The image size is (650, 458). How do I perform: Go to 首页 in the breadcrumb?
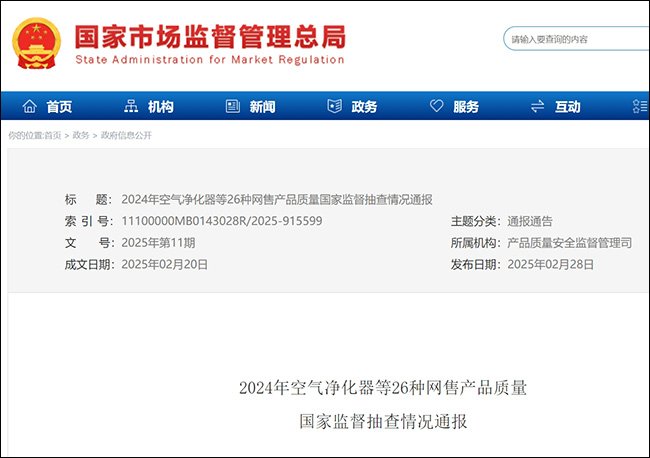coord(53,135)
